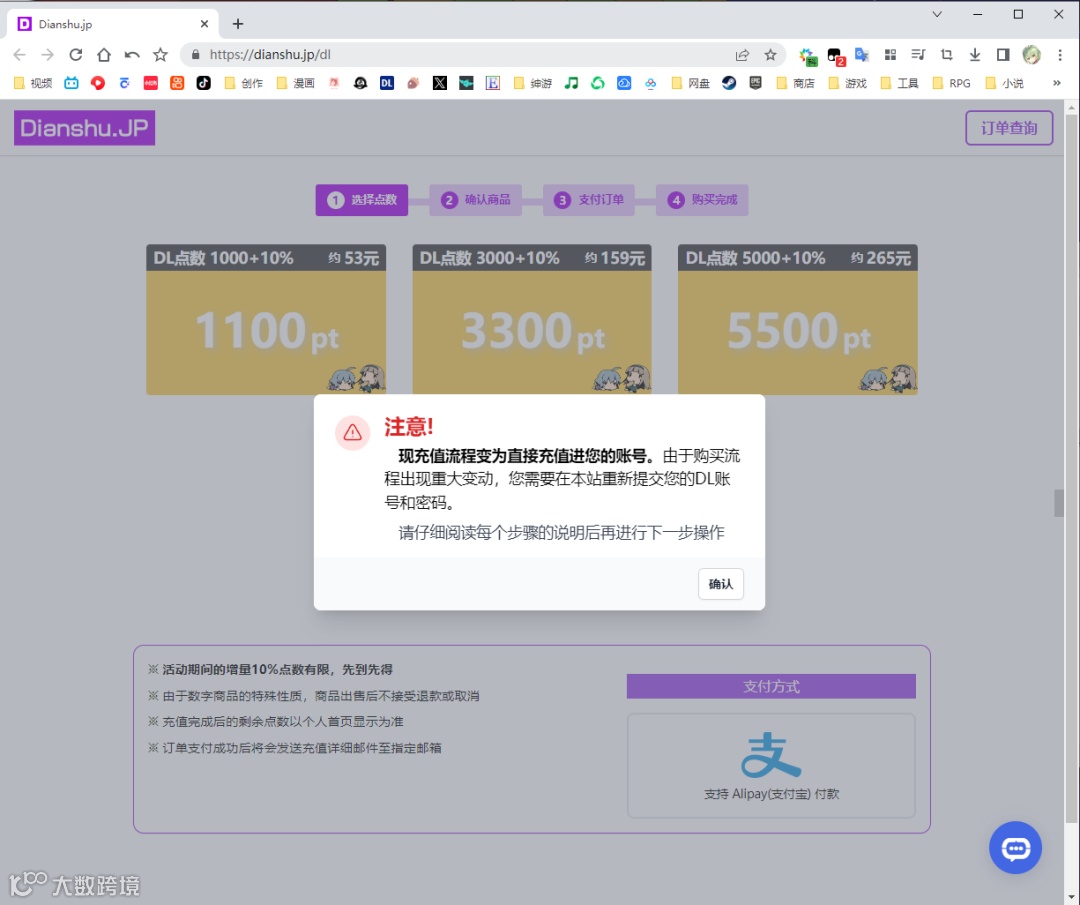Click 确认 in the notice dialog
The image size is (1080, 905).
pos(720,584)
